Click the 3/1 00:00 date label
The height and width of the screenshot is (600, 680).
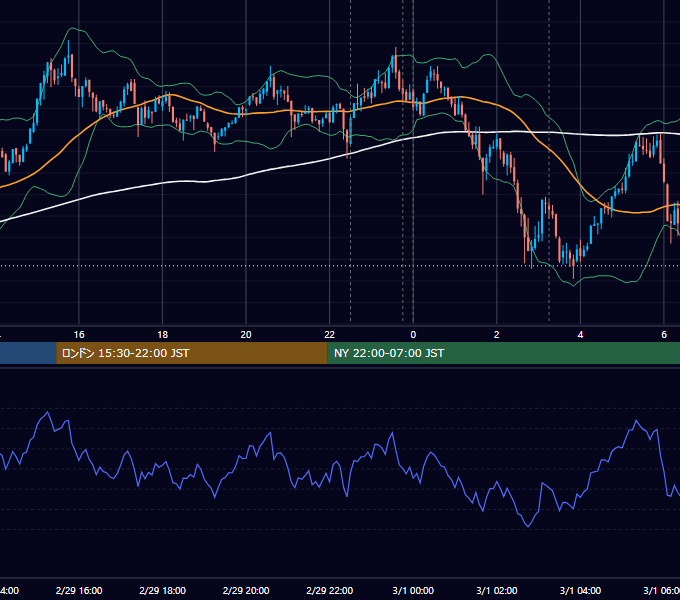tap(413, 590)
